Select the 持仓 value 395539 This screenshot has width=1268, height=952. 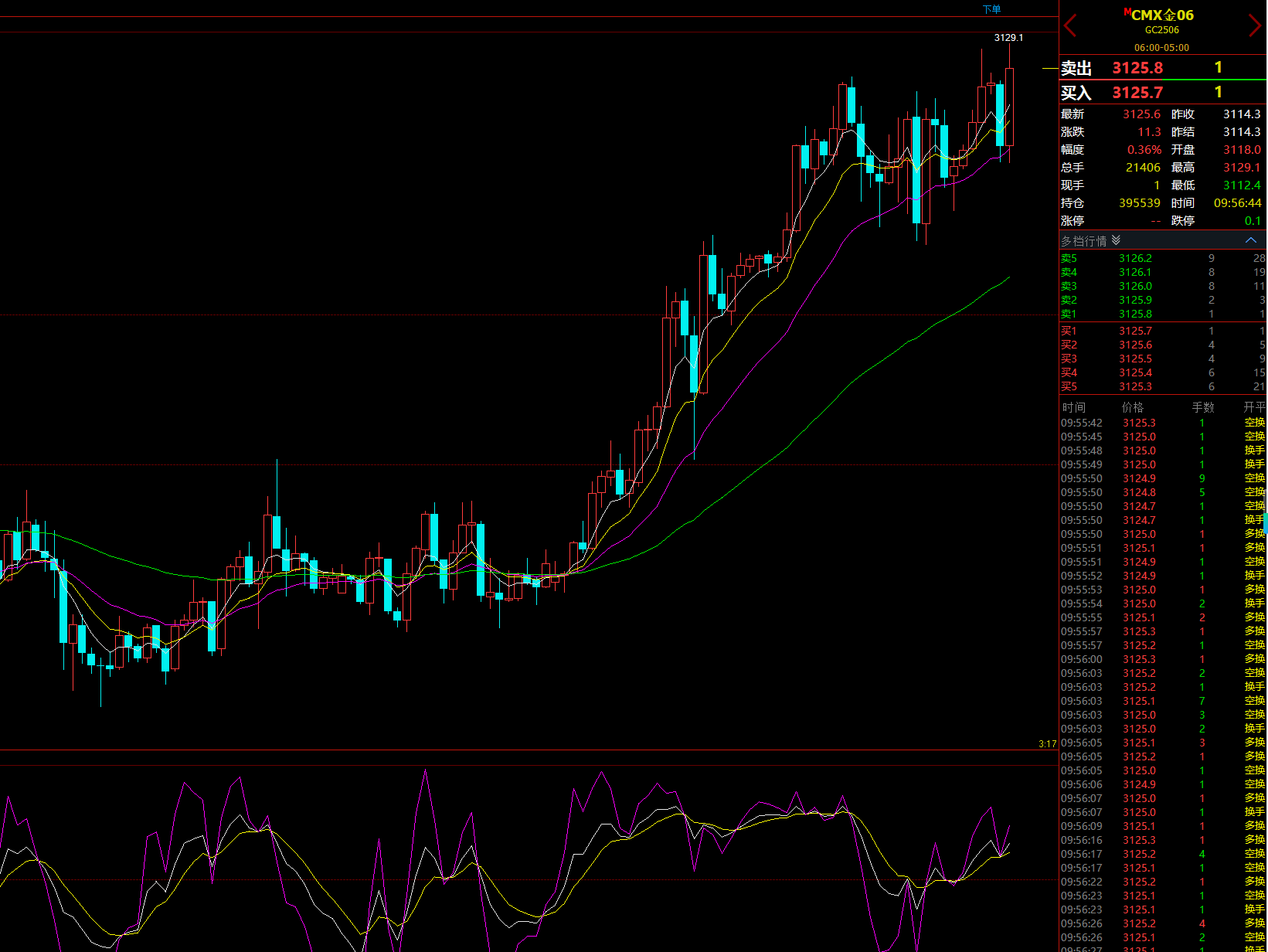tap(1140, 203)
